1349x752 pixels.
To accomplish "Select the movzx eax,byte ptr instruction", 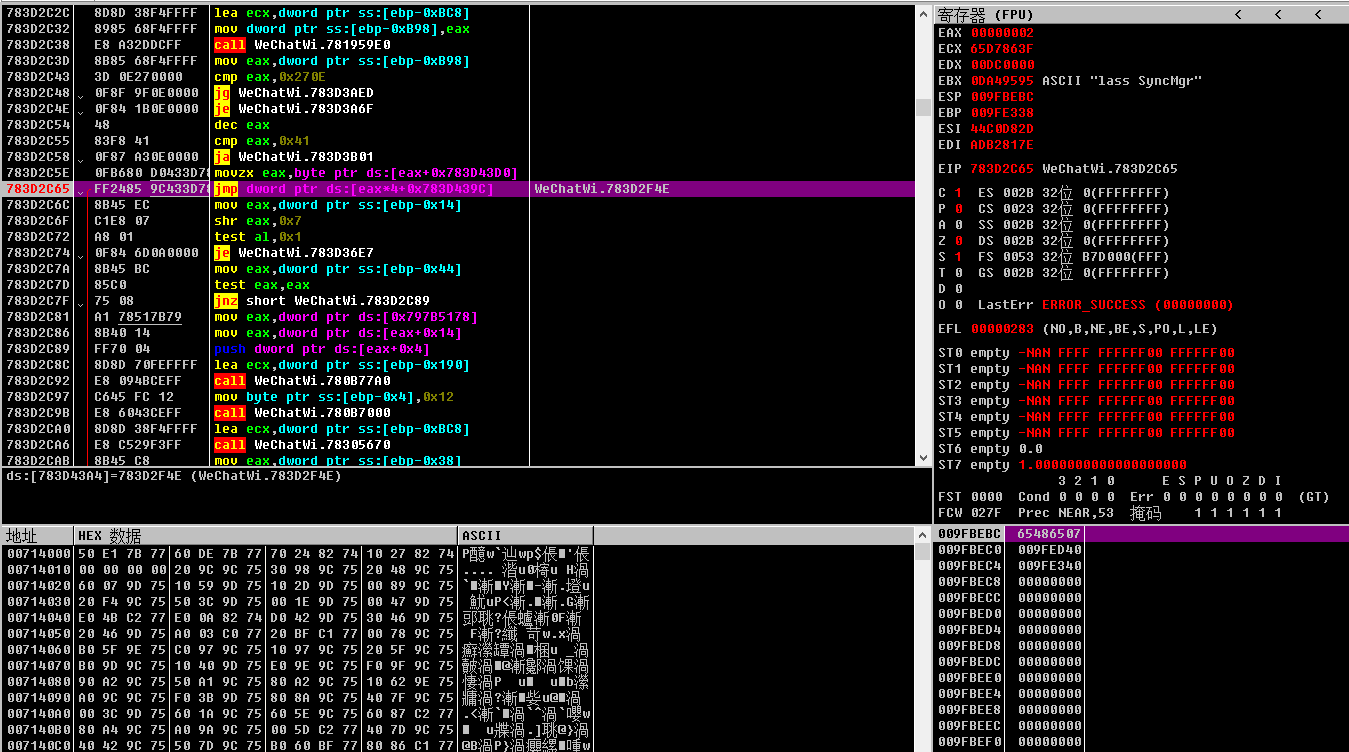I will click(366, 173).
